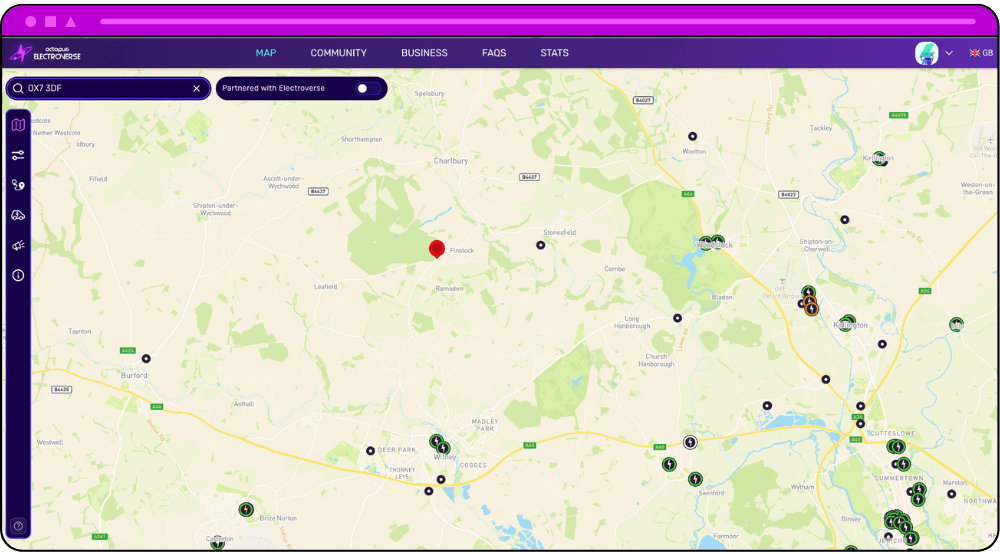Image resolution: width=1000 pixels, height=554 pixels.
Task: Open the megaphone announcements icon
Action: tap(18, 245)
